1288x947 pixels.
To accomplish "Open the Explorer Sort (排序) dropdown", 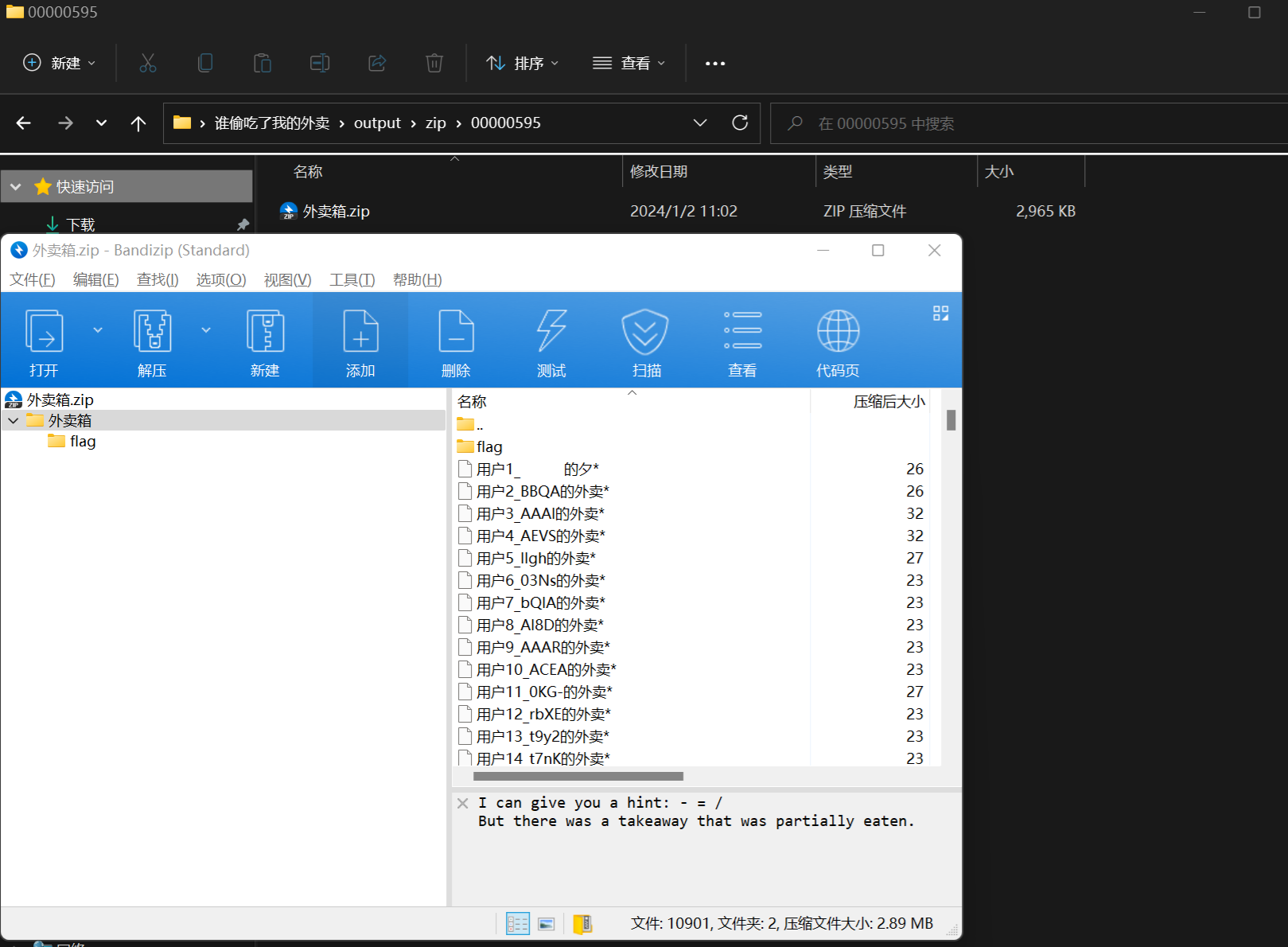I will 523,63.
